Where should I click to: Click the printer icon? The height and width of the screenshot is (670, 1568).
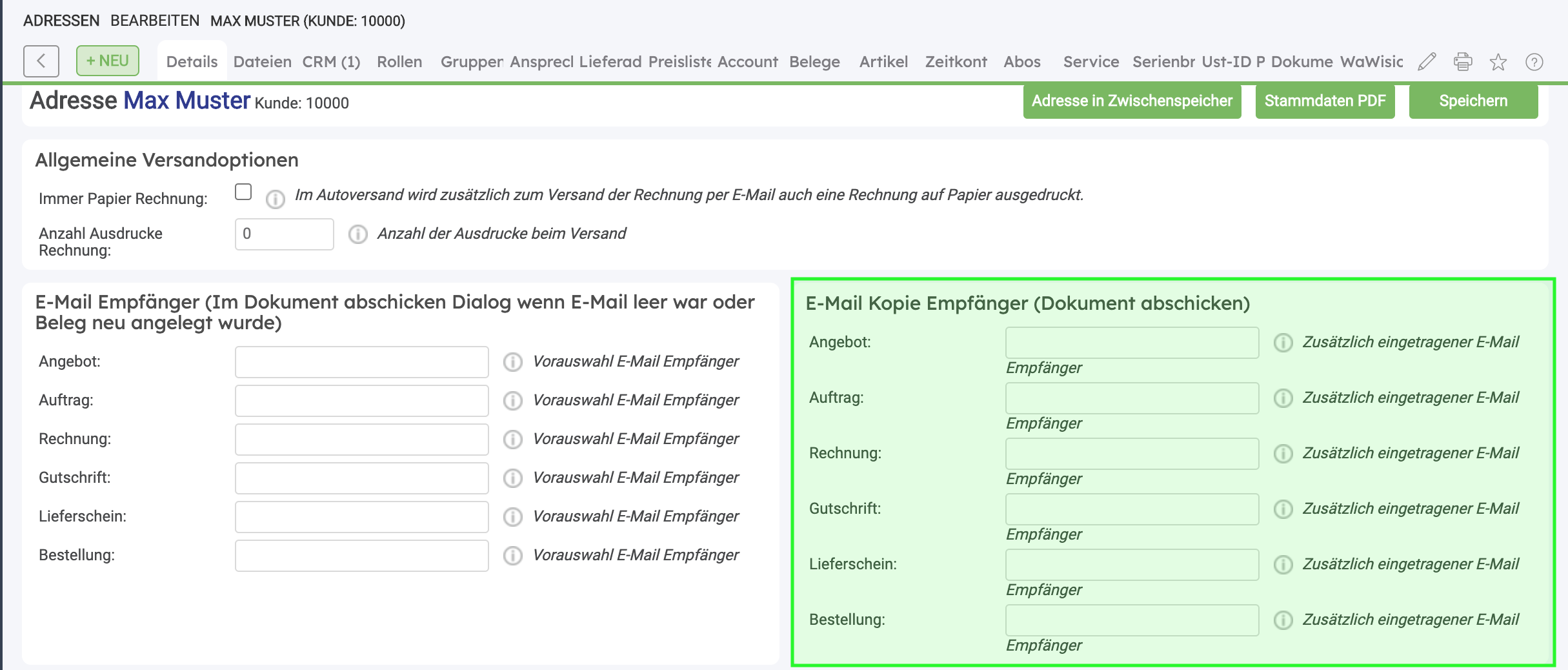point(1462,62)
